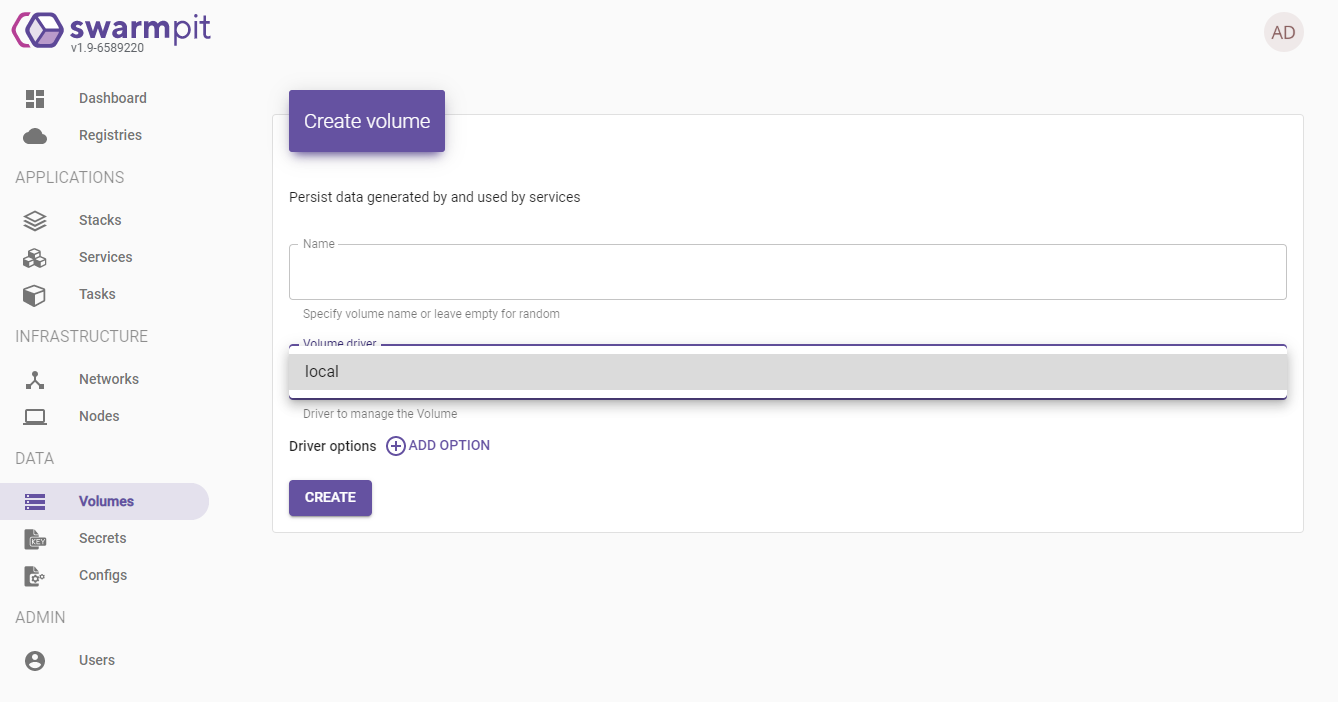Click the Secrets key file icon

point(35,539)
